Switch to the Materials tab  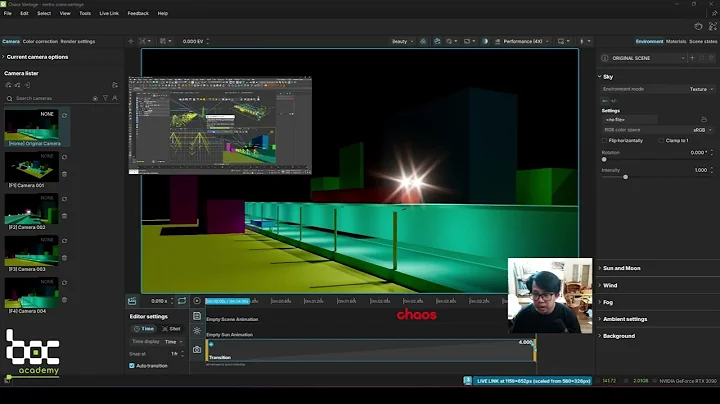coord(676,41)
